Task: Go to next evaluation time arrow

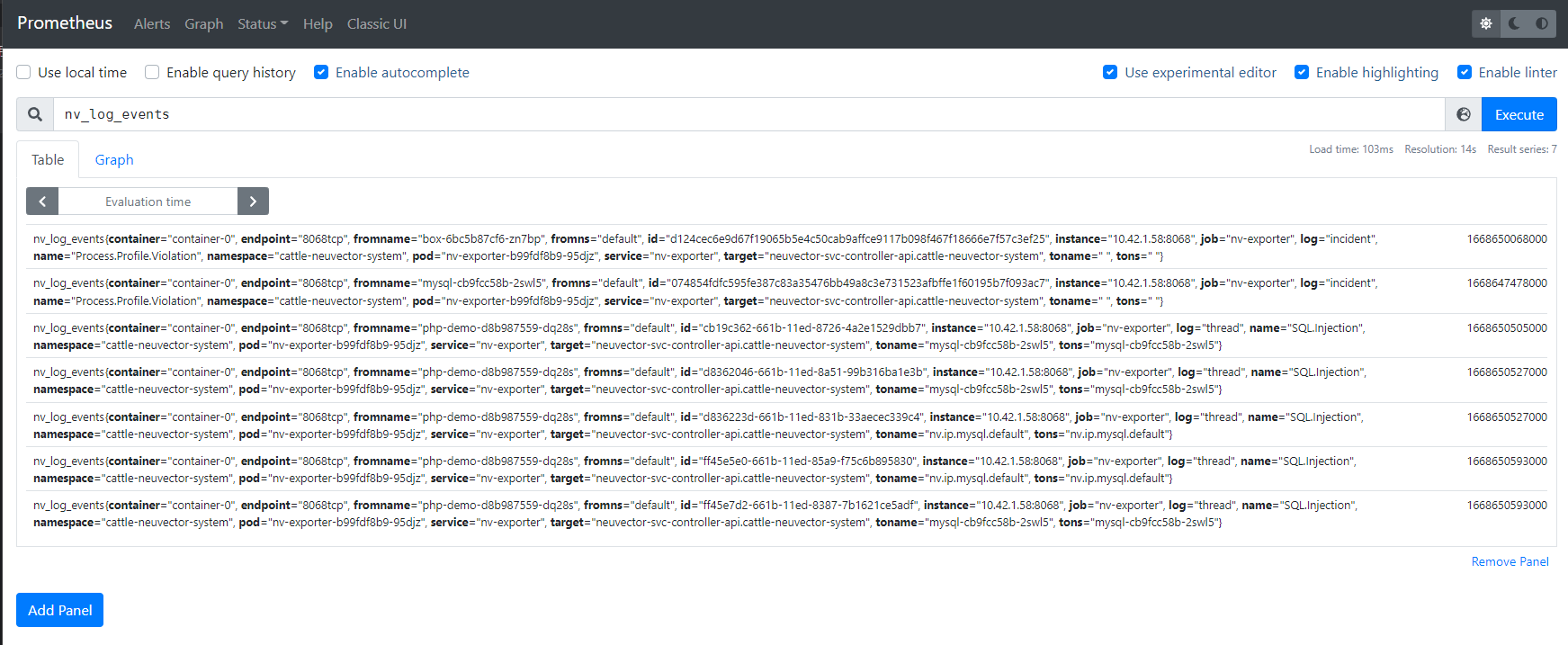Action: [253, 202]
